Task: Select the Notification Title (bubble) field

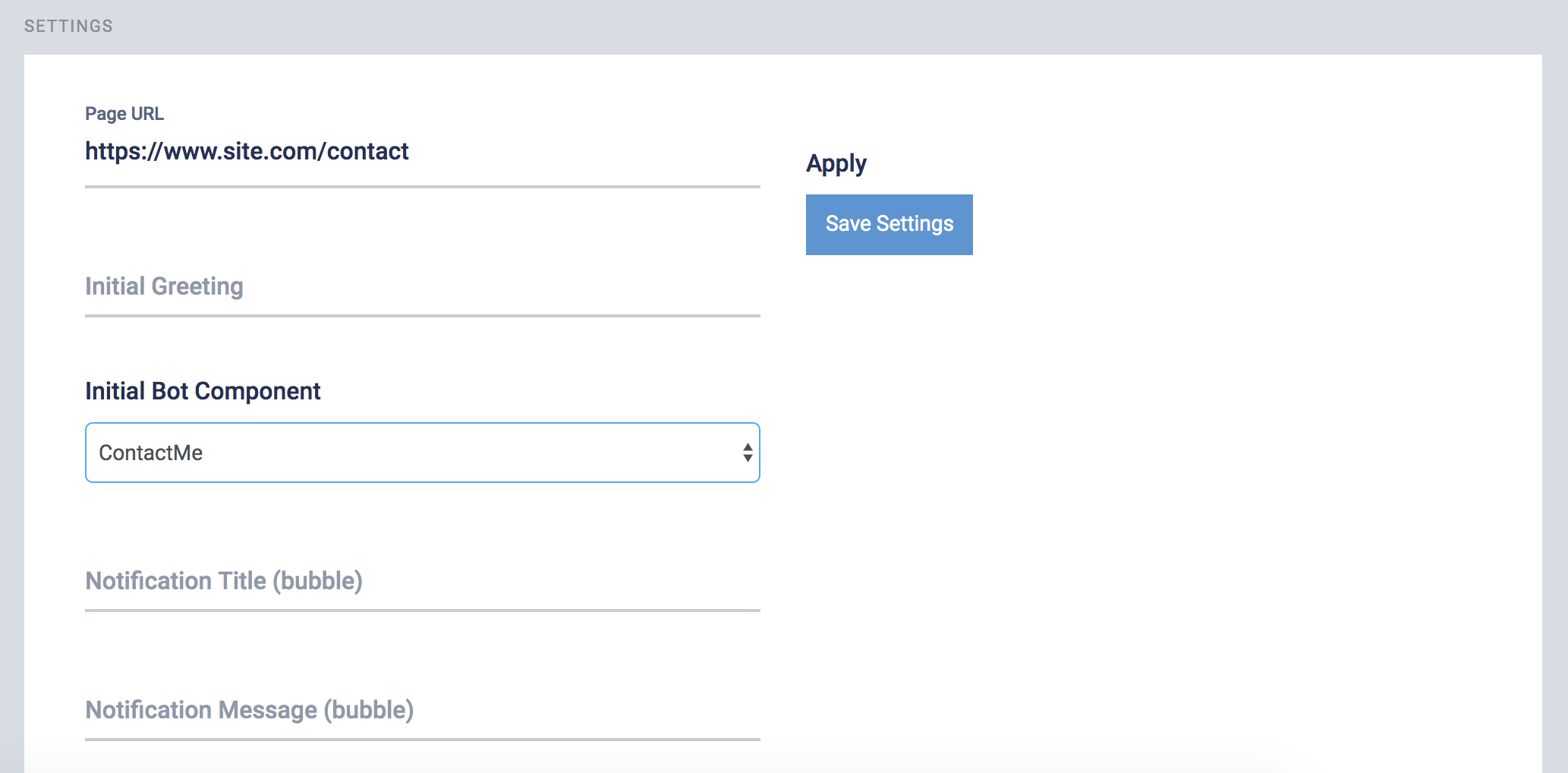Action: (x=423, y=582)
